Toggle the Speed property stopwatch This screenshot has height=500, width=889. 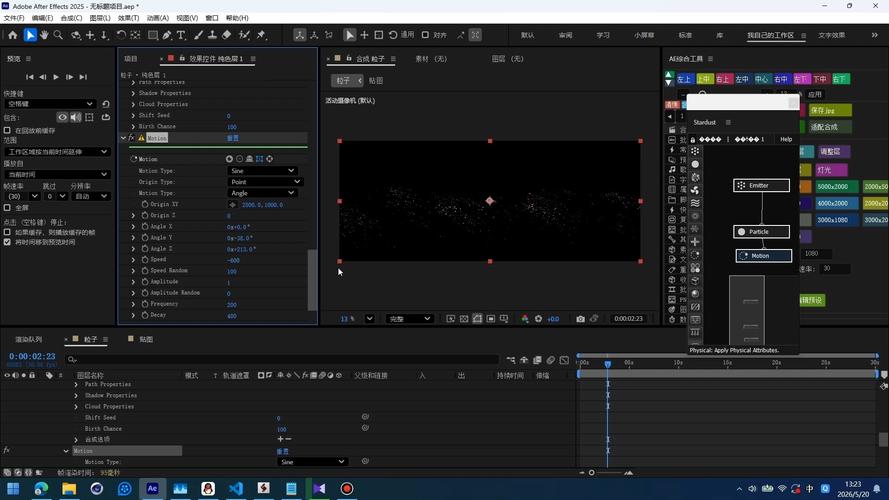(145, 260)
